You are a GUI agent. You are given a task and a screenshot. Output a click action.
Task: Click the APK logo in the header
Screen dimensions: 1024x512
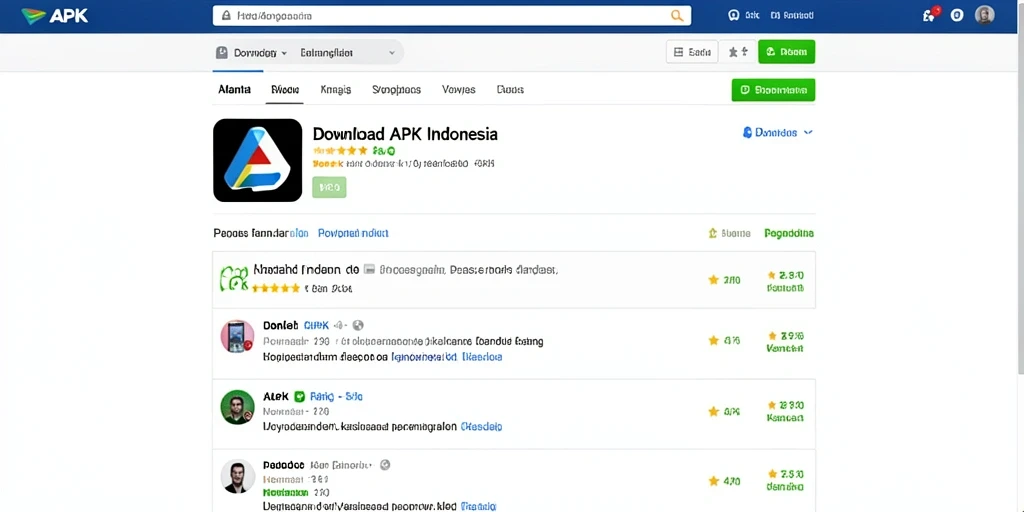(x=55, y=16)
